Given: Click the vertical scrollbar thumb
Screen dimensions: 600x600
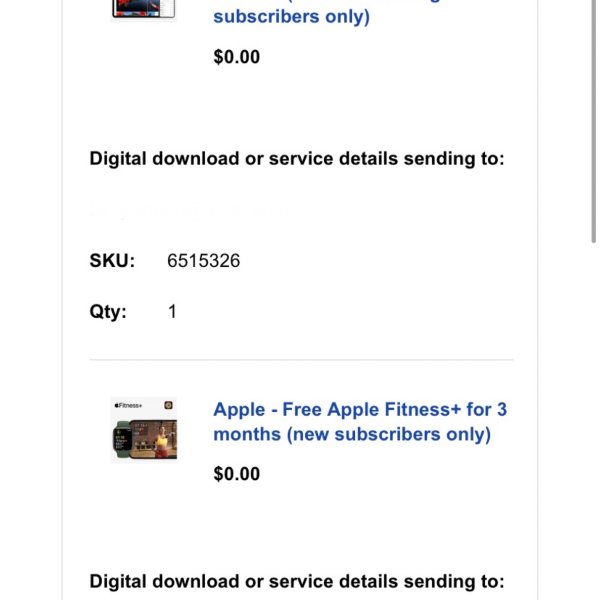Looking at the screenshot, I should (594, 121).
